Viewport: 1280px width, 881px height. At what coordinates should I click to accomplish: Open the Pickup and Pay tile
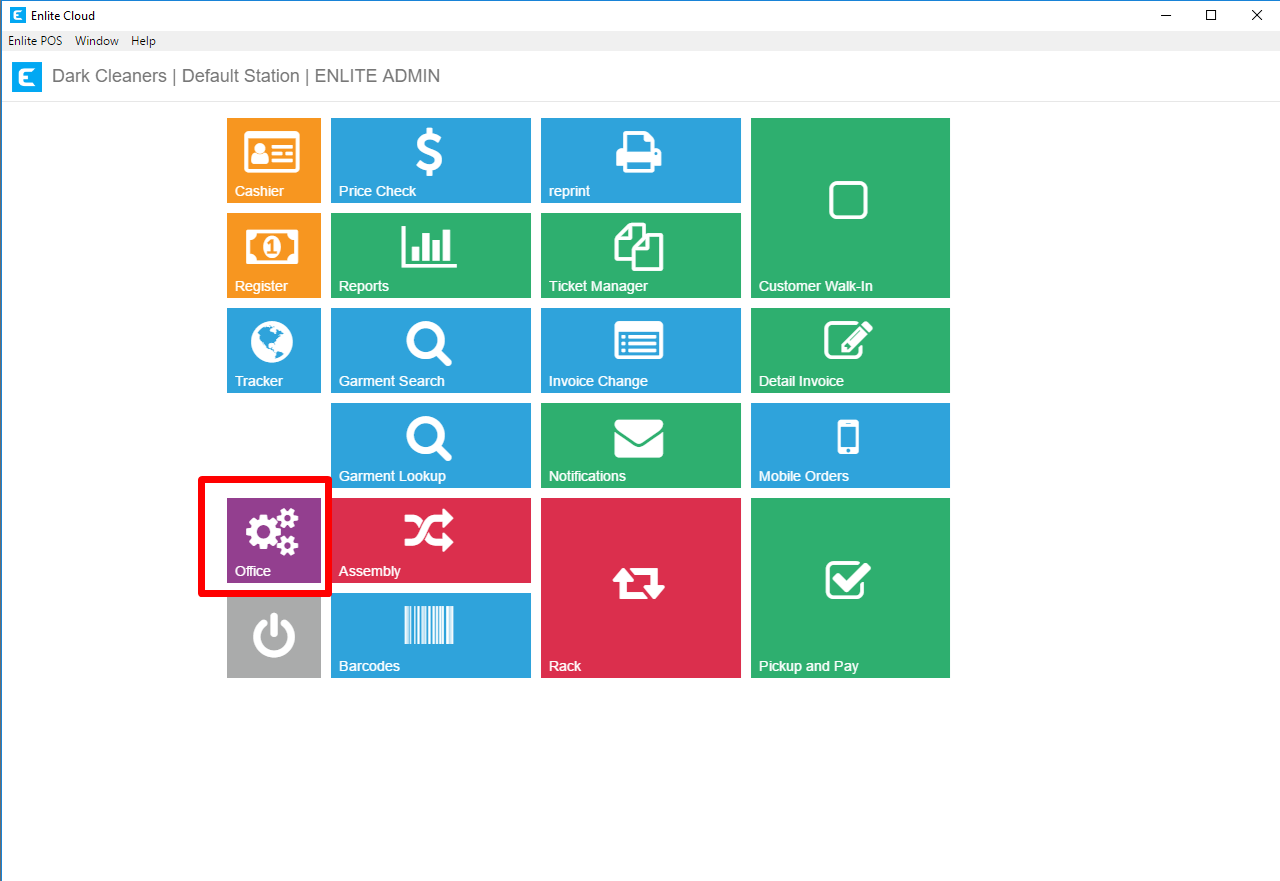[x=850, y=588]
